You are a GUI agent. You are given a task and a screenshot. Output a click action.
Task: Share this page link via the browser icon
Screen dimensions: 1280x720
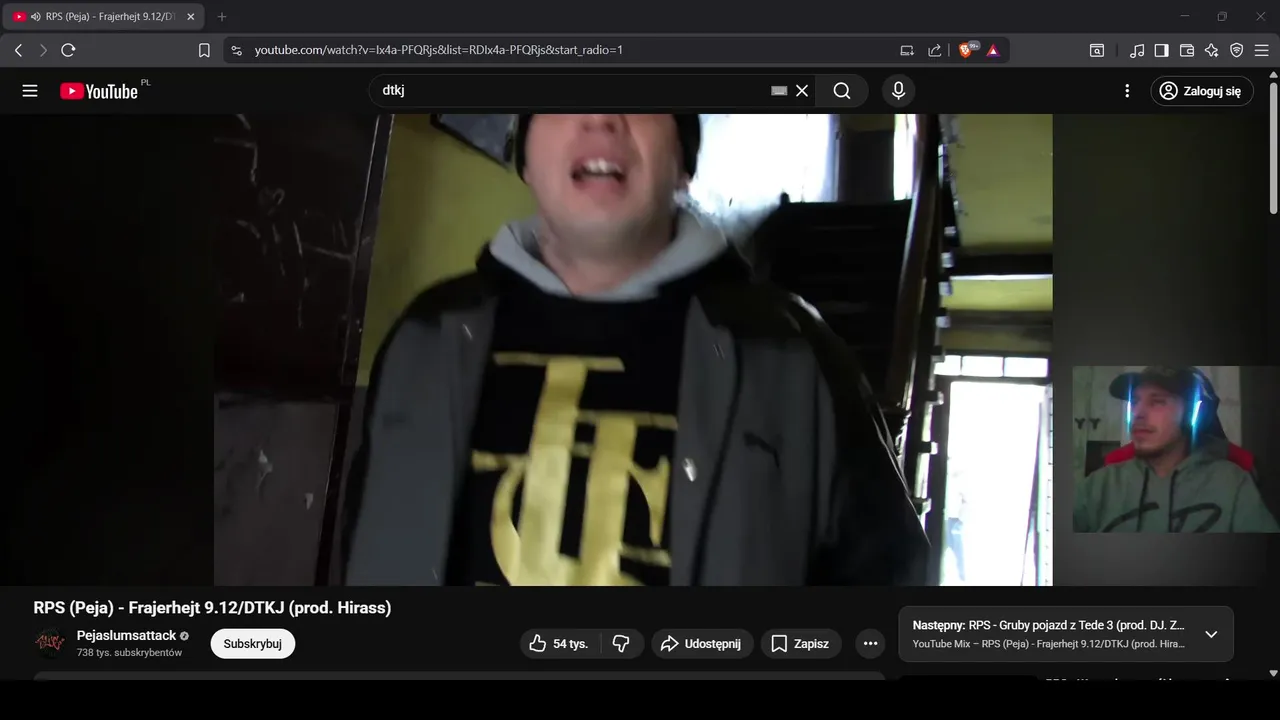coord(934,50)
